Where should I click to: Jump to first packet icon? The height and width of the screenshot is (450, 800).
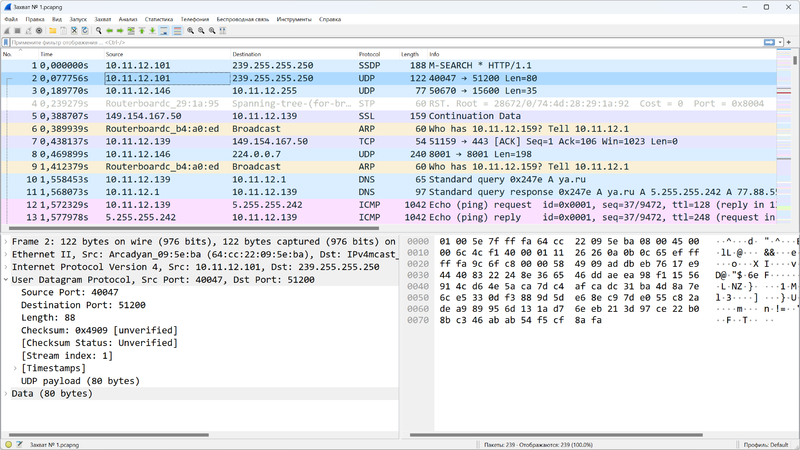pos(142,31)
